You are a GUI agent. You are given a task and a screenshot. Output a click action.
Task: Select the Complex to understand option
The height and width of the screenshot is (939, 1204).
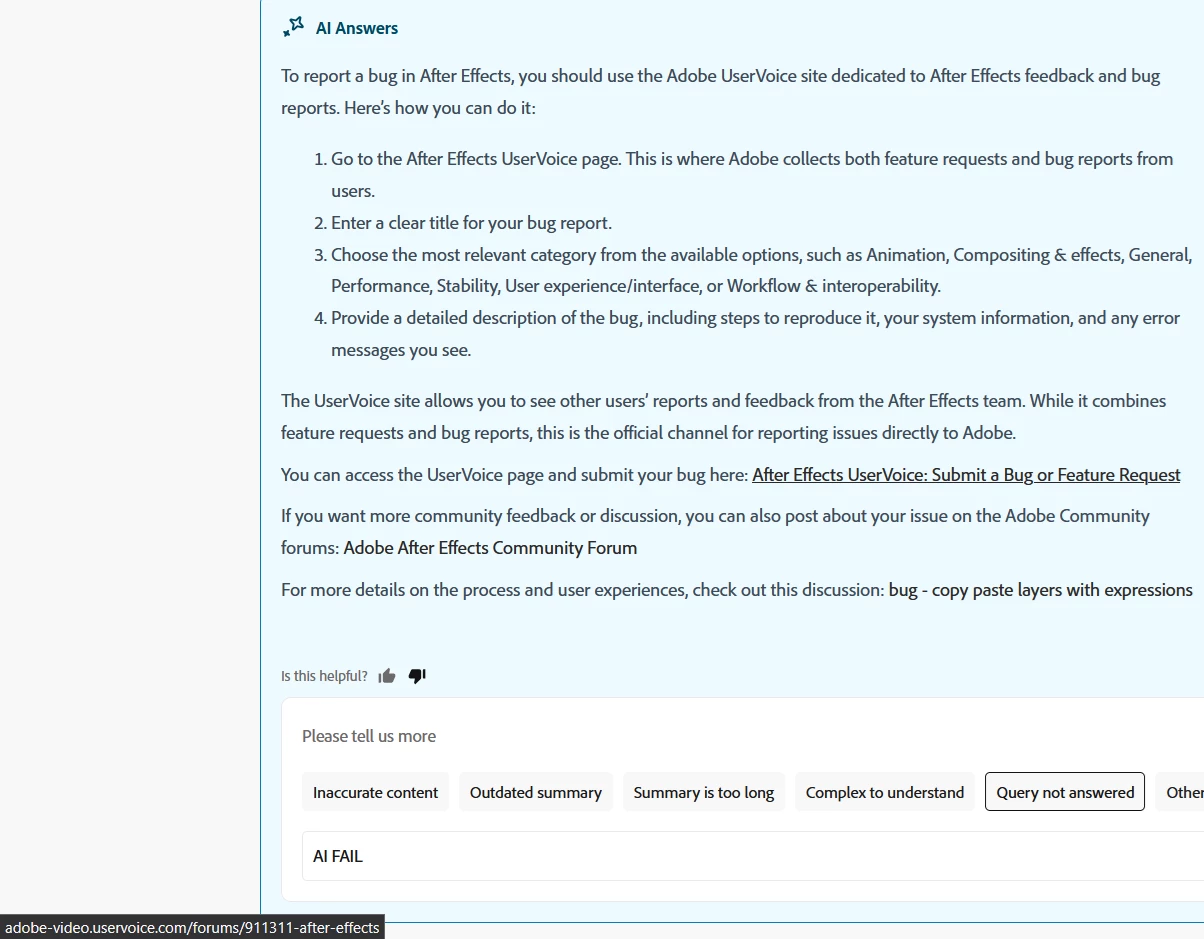885,792
